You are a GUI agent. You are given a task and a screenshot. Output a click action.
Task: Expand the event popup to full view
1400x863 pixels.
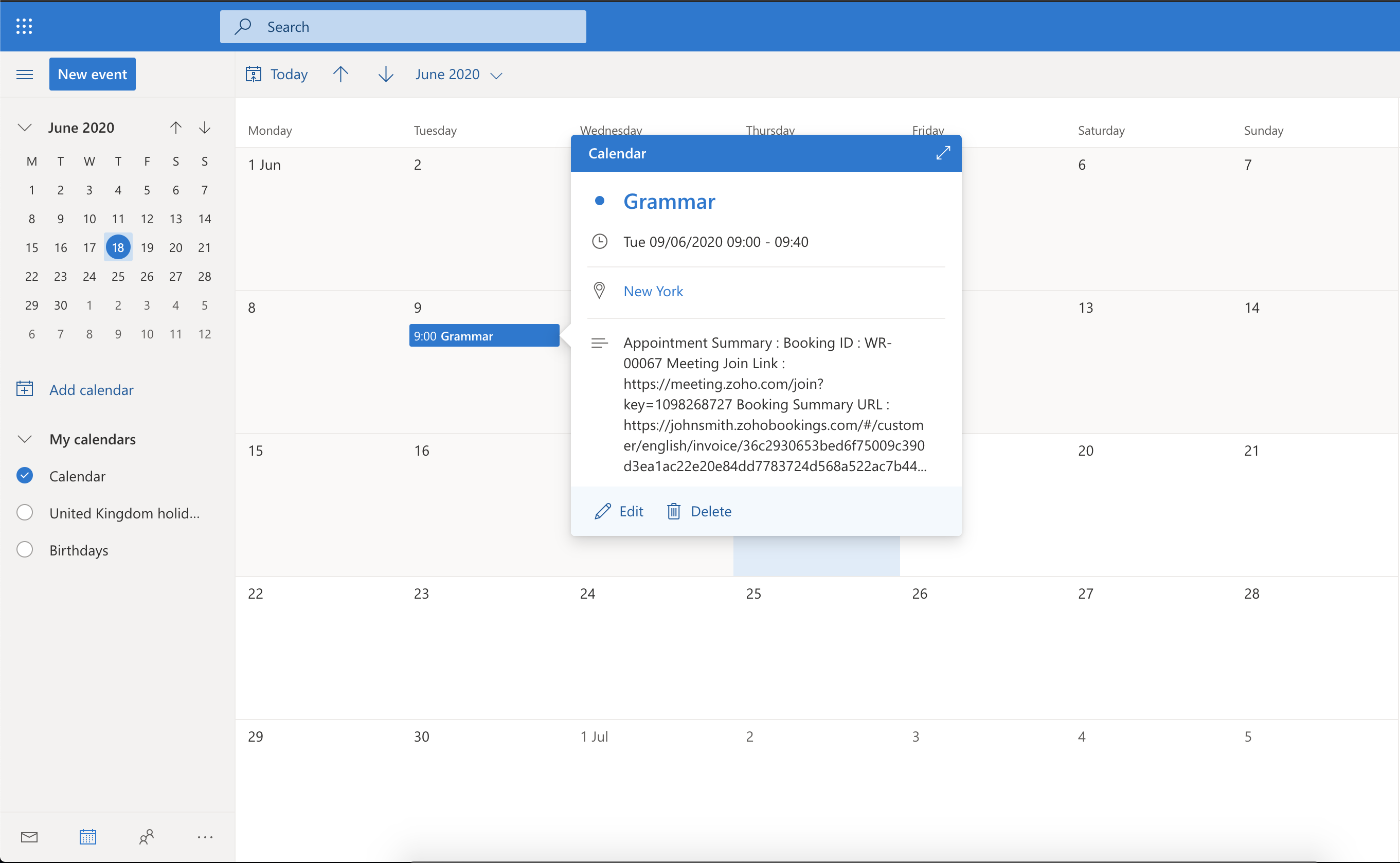pos(943,152)
